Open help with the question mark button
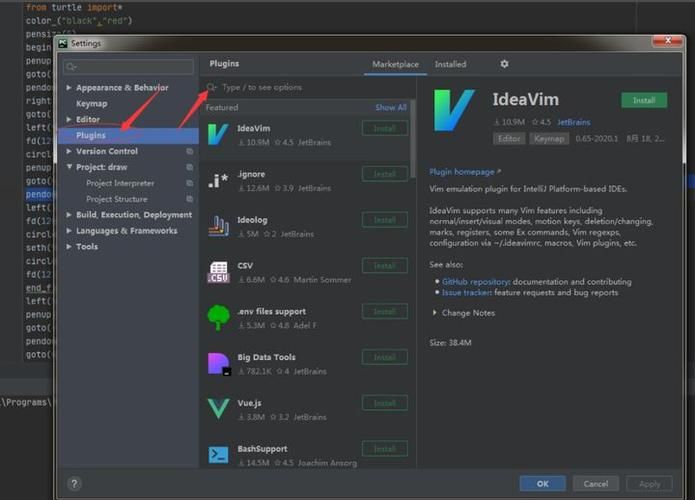 click(x=74, y=484)
